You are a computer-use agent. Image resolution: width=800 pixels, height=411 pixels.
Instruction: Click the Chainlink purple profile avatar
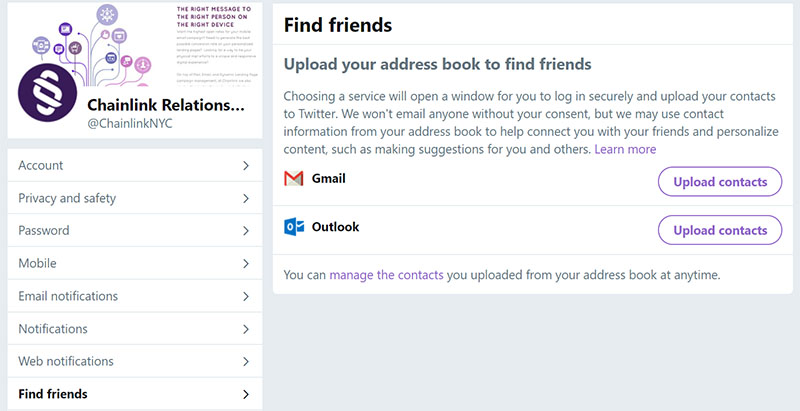pyautogui.click(x=47, y=93)
